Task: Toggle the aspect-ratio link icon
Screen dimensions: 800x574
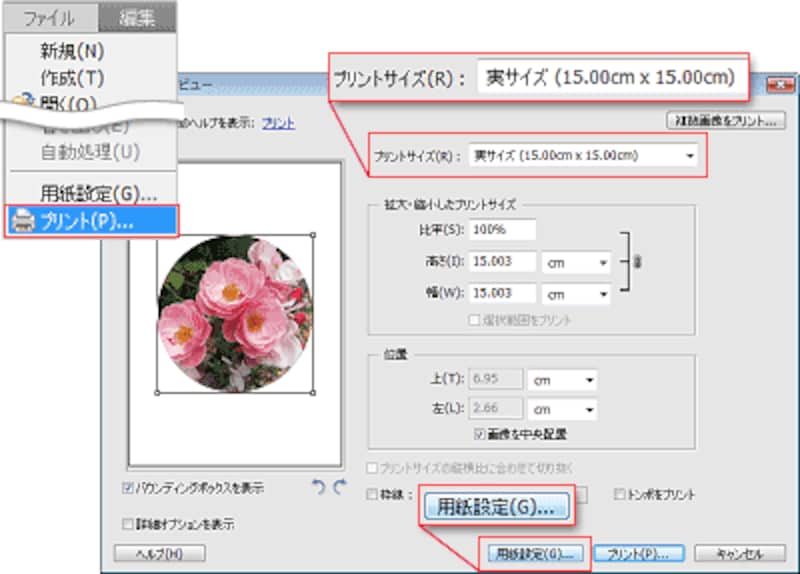Action: pos(637,262)
